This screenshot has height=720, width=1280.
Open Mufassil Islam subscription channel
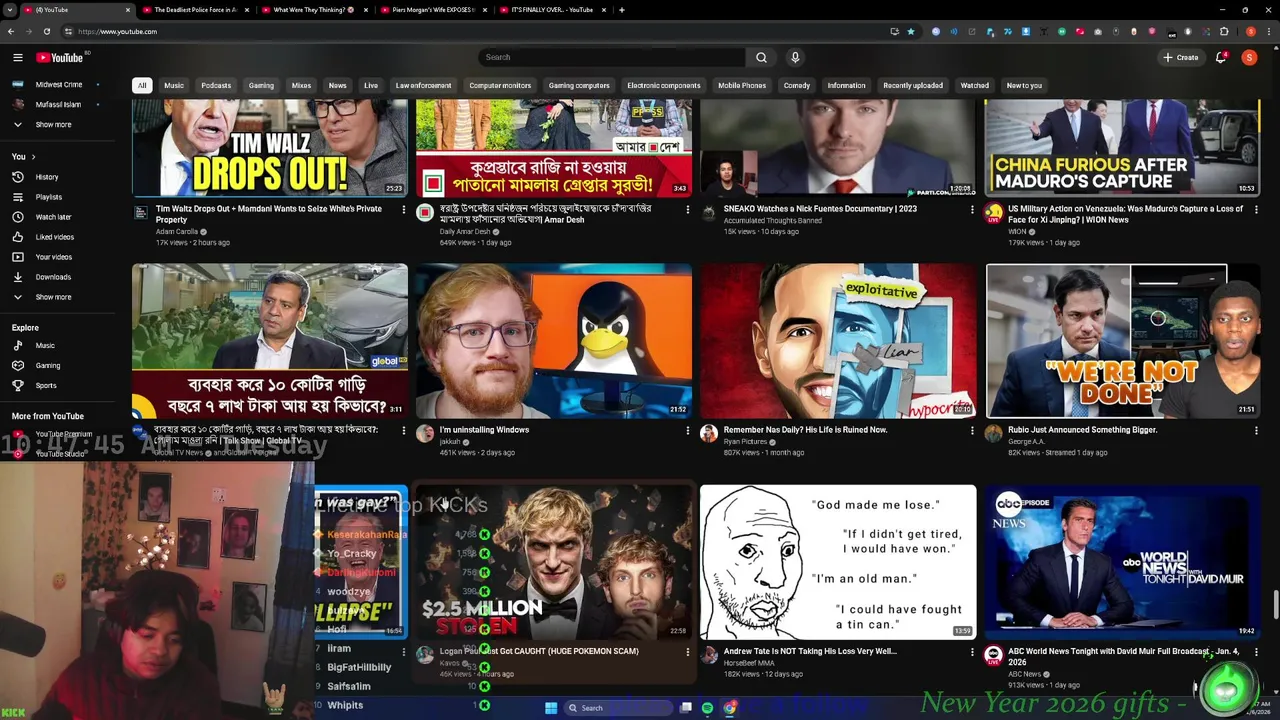(58, 105)
